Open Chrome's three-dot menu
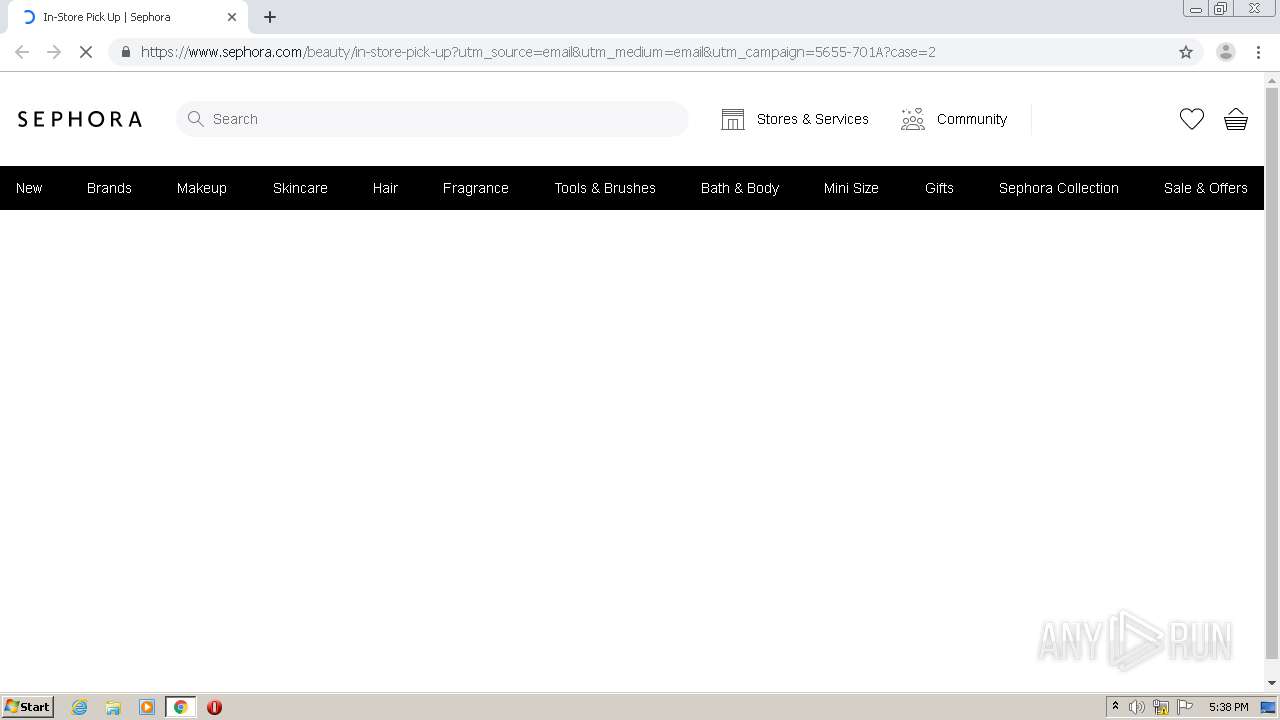 click(x=1258, y=52)
